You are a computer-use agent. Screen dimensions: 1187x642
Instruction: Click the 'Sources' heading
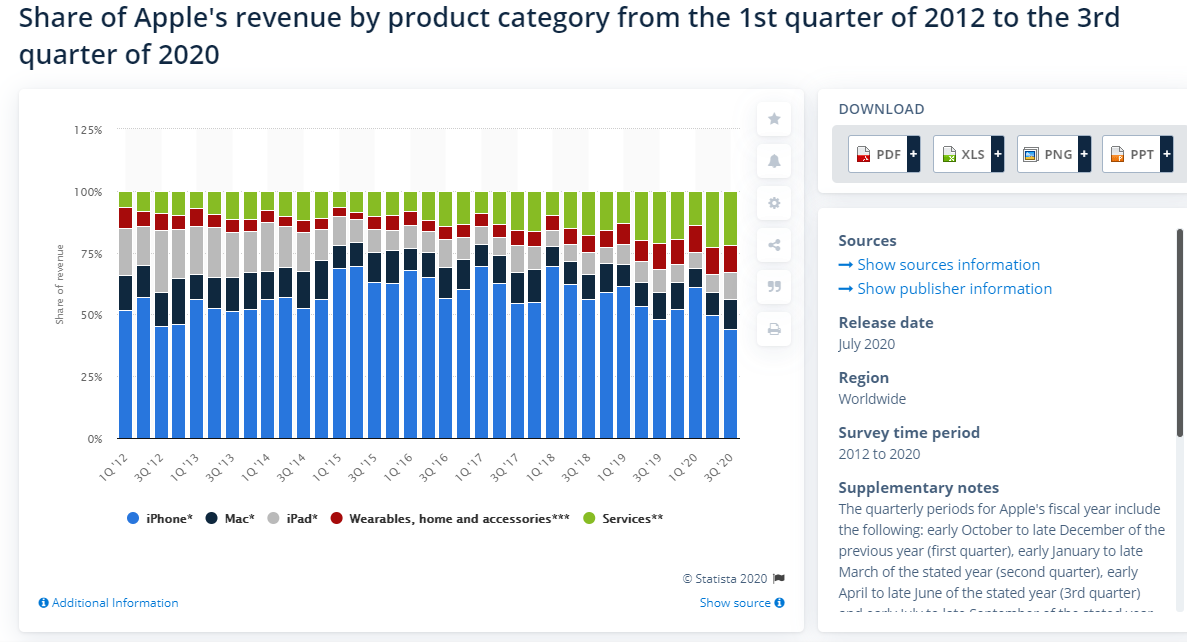868,241
